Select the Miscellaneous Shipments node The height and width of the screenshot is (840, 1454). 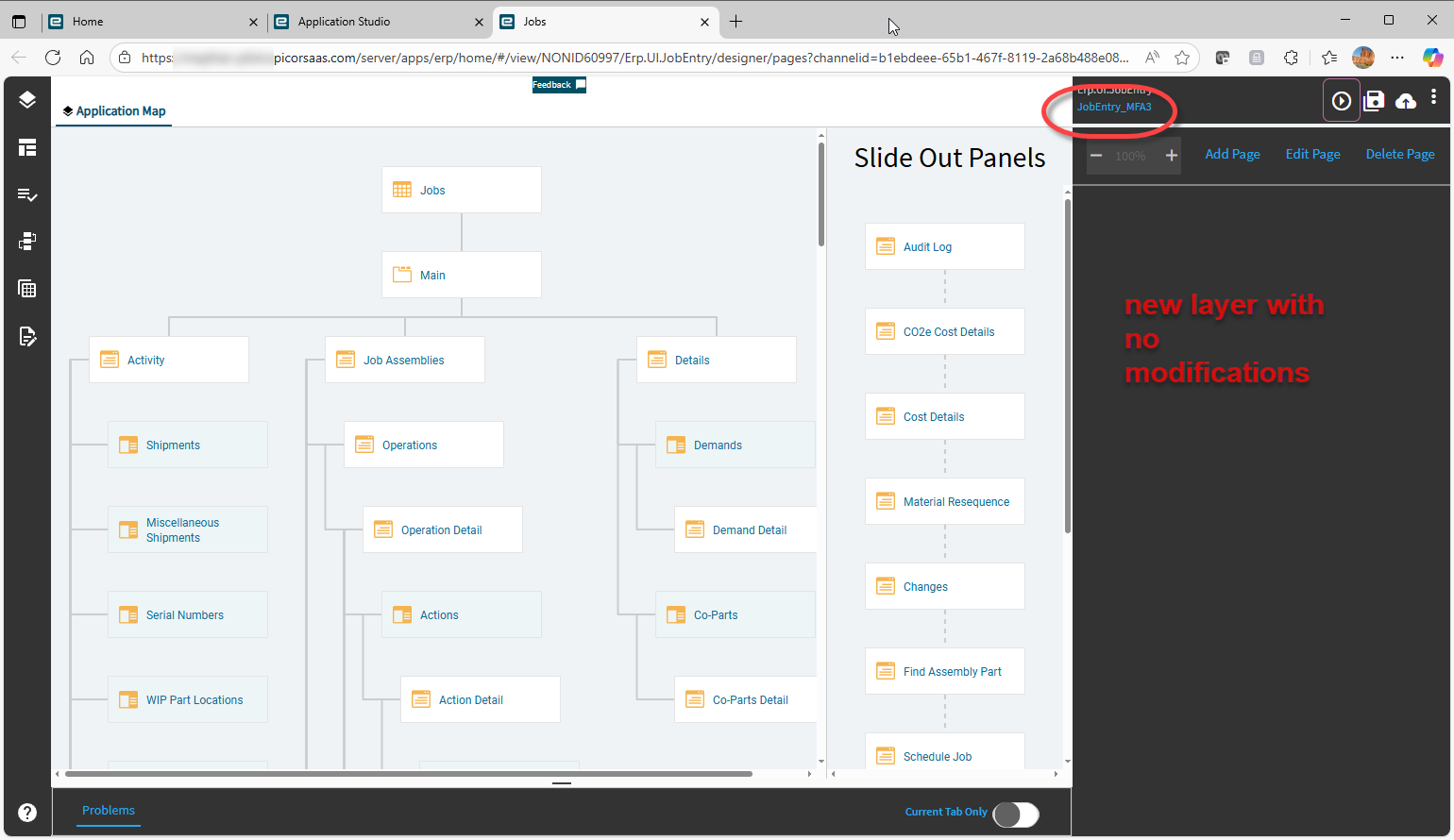188,529
